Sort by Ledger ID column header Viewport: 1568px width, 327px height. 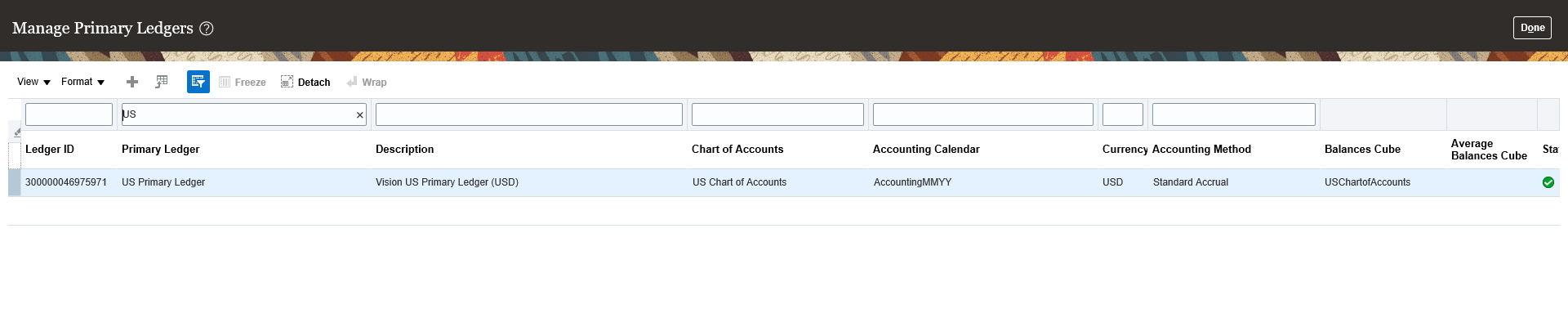50,150
